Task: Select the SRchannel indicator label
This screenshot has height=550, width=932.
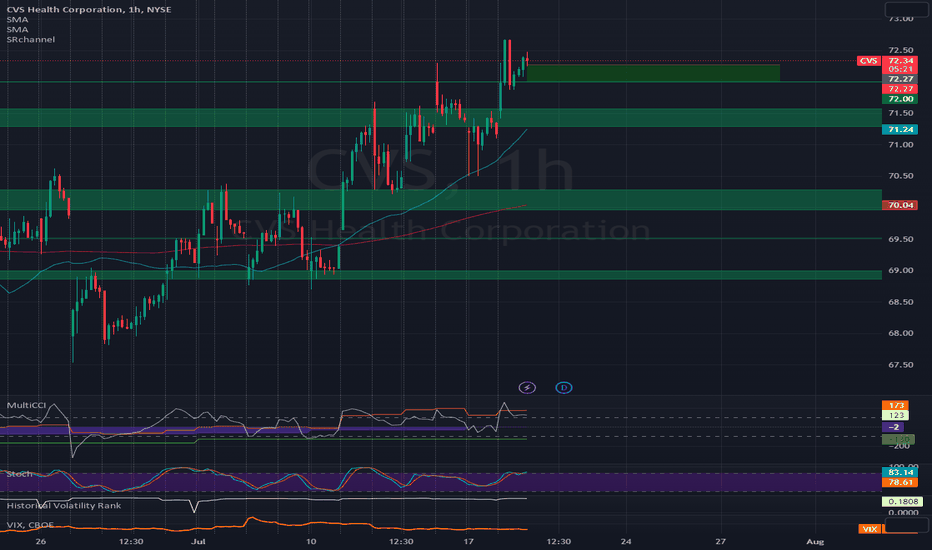Action: 31,39
